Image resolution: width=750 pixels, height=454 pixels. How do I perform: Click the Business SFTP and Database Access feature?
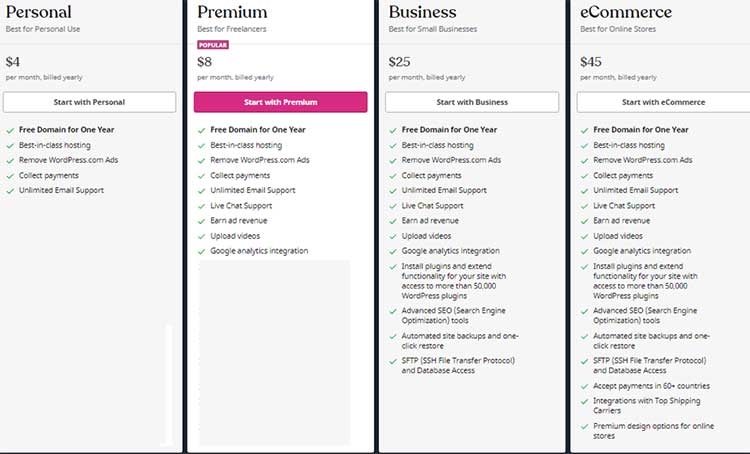pyautogui.click(x=458, y=365)
